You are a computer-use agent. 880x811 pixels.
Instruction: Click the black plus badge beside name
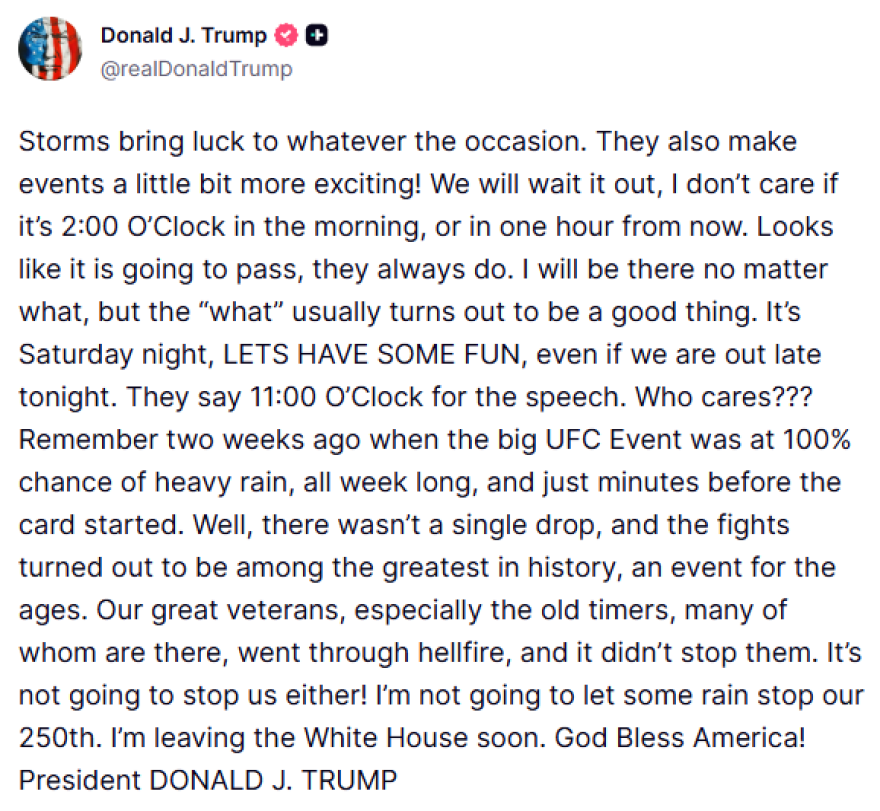click(317, 35)
